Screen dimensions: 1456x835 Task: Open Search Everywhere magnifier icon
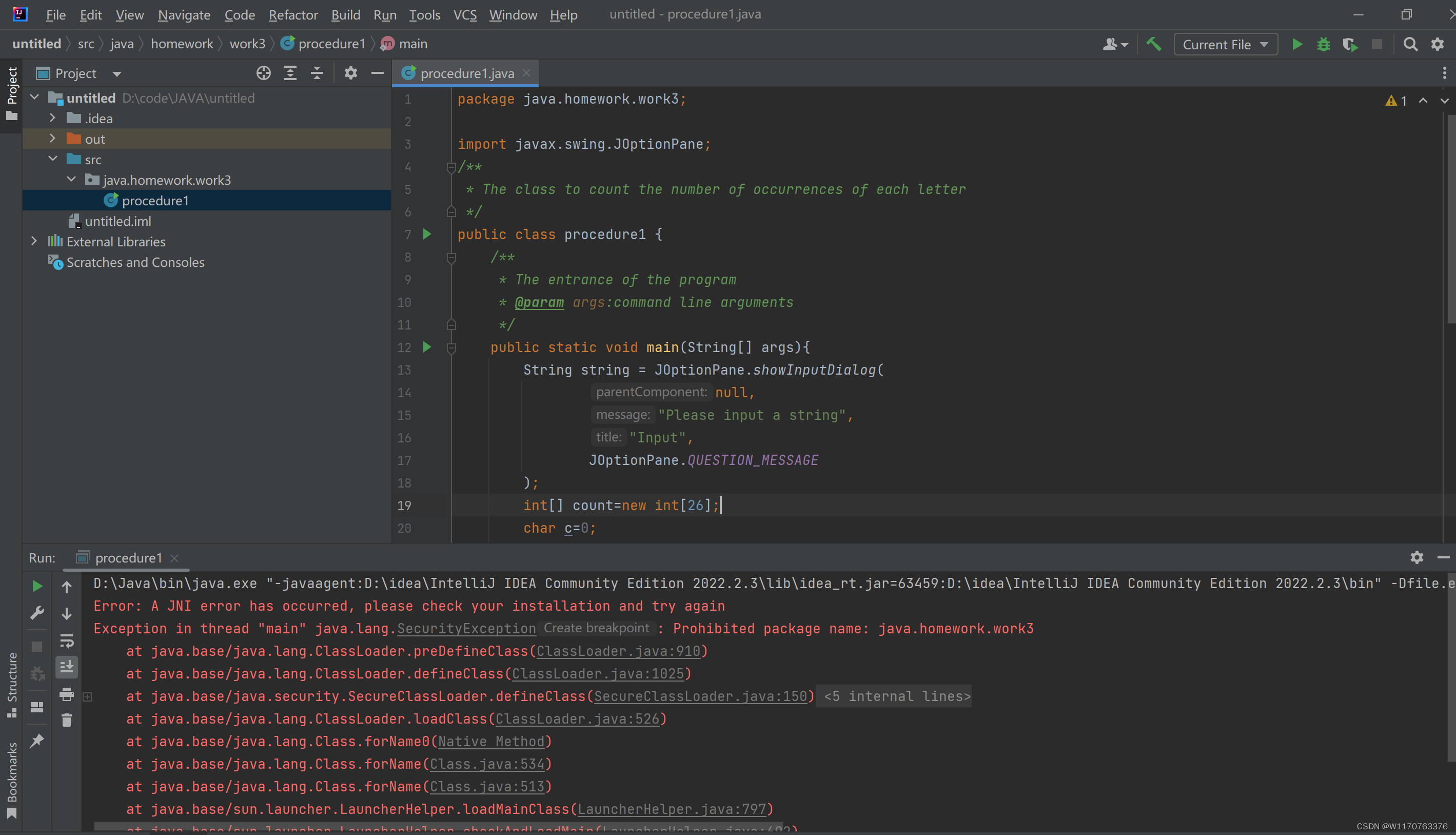click(x=1410, y=44)
